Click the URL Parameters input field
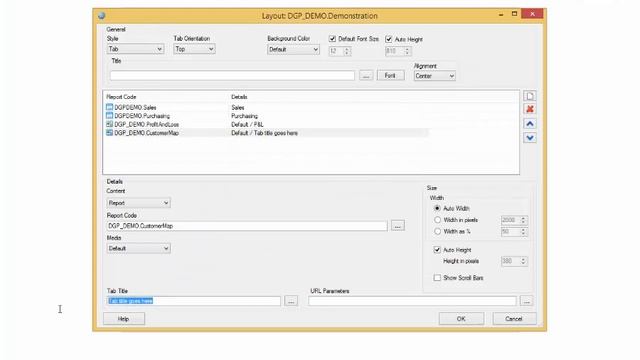Image resolution: width=640 pixels, height=360 pixels. click(412, 301)
